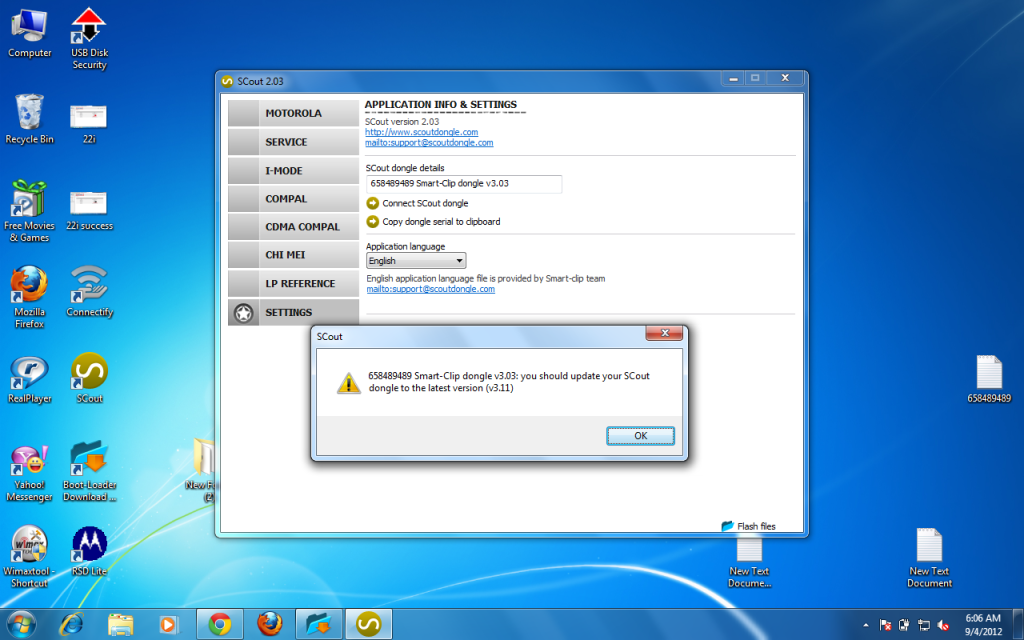The width and height of the screenshot is (1024, 640).
Task: Select the Computer desktop icon
Action: click(29, 33)
